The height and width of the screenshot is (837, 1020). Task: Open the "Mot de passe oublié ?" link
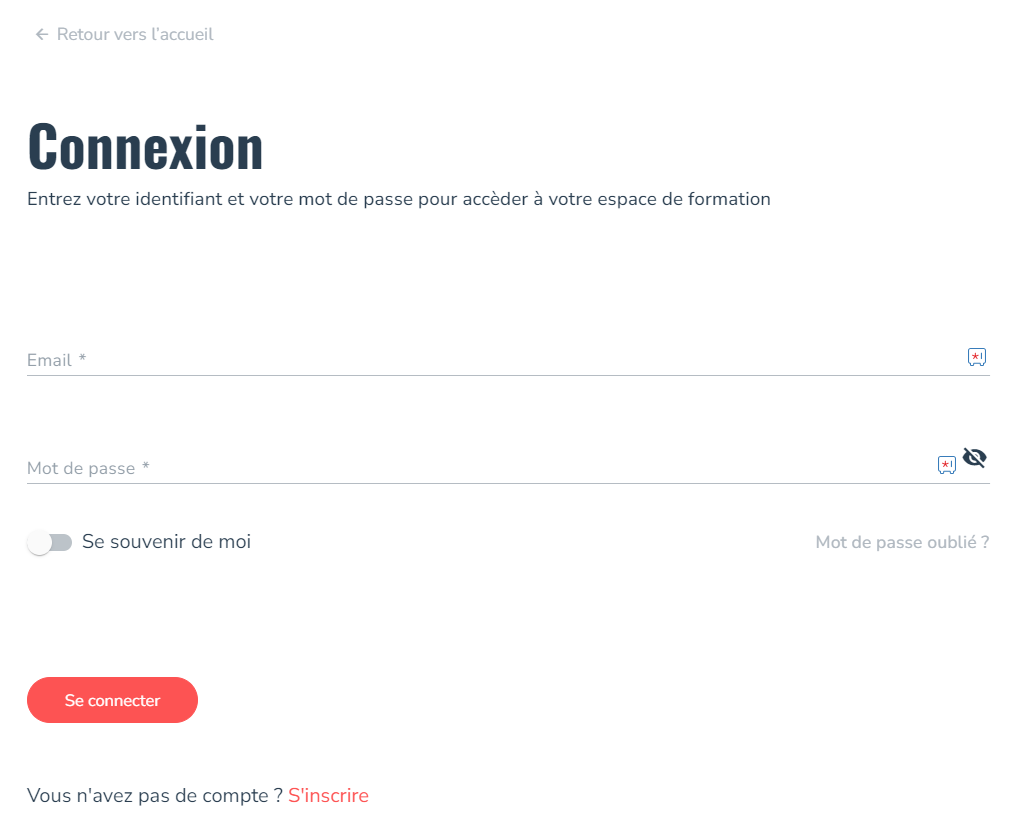(902, 542)
